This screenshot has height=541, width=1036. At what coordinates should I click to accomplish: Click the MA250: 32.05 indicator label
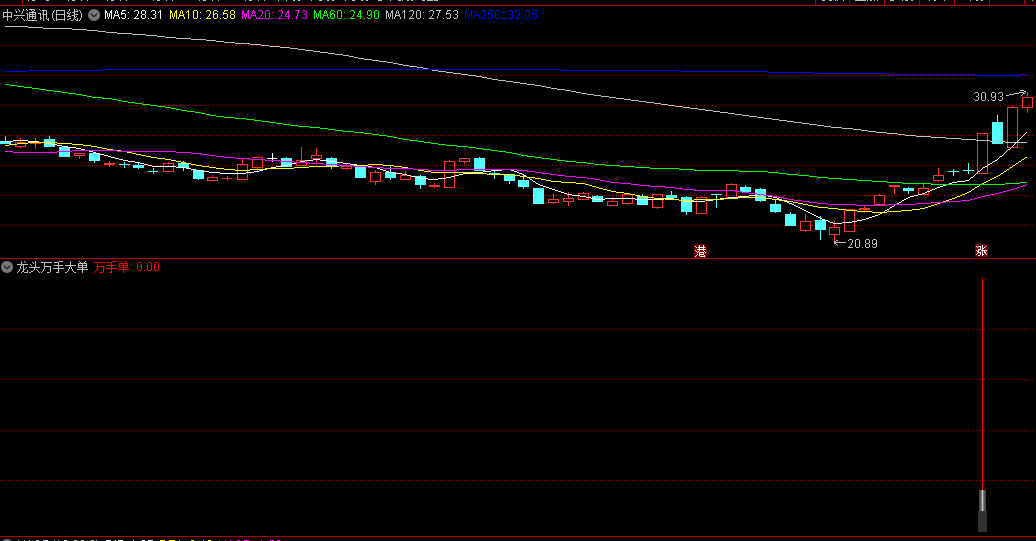501,15
